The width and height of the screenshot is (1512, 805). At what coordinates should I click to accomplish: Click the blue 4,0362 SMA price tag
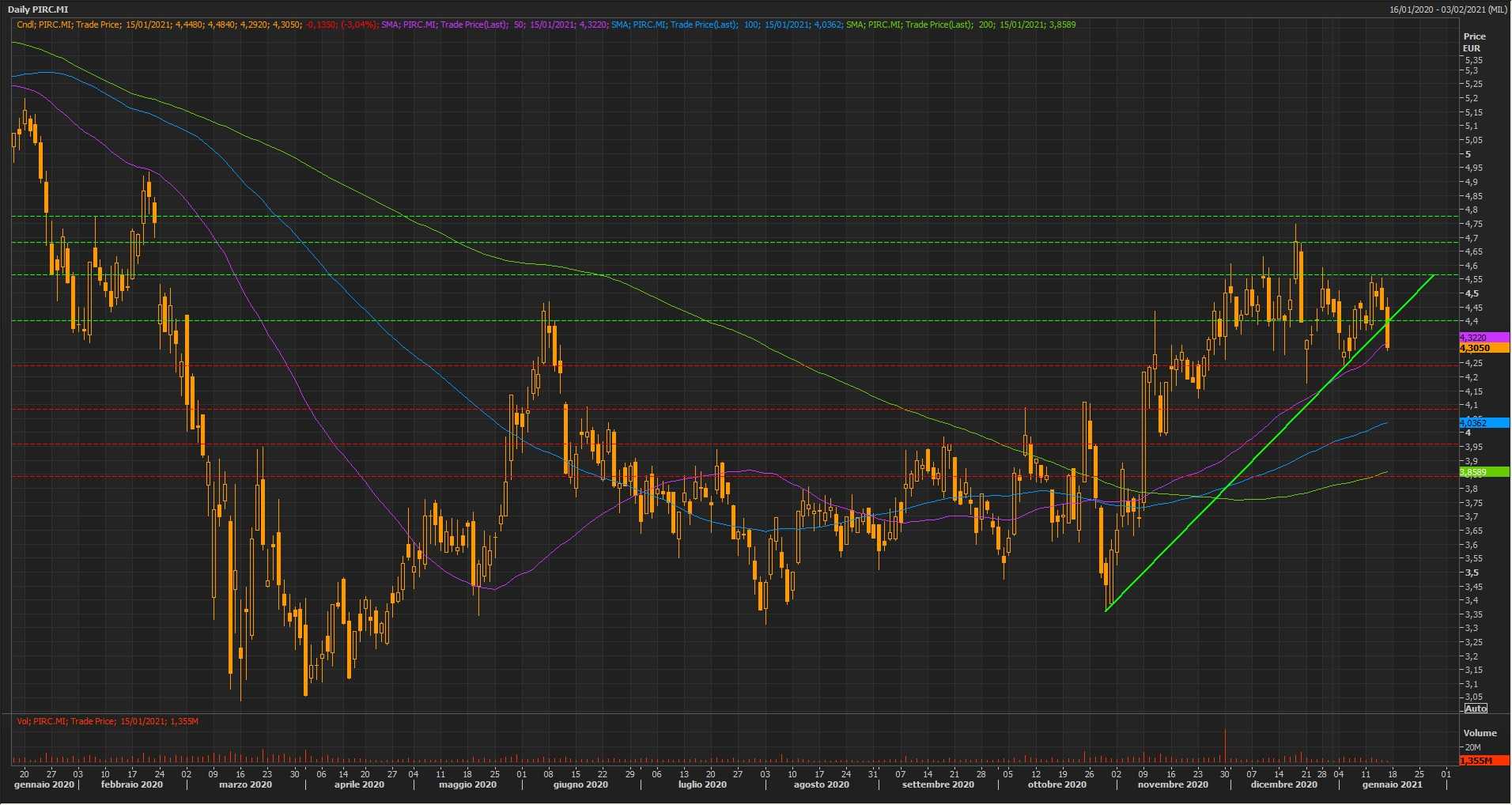tap(1484, 423)
